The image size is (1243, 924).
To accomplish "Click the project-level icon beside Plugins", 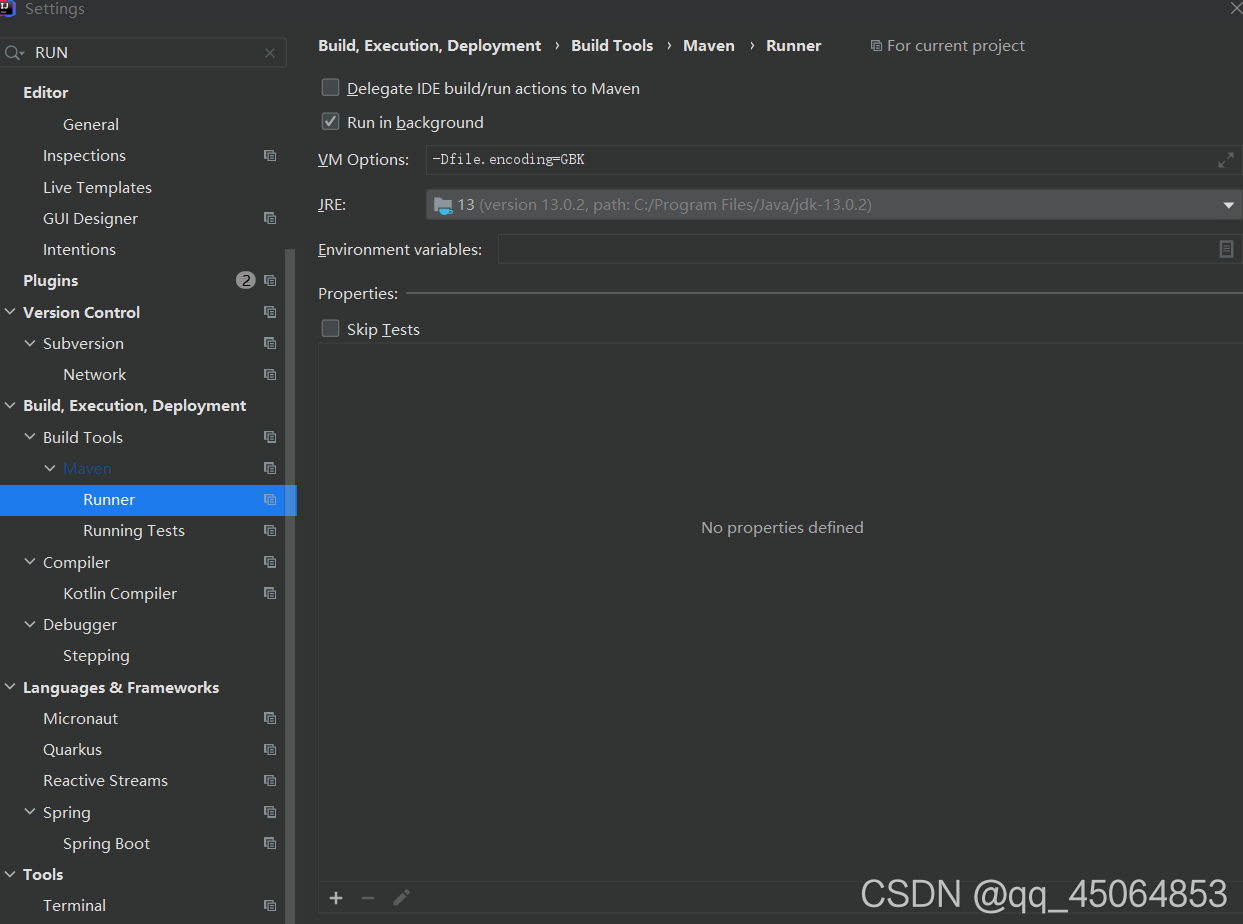I will click(x=270, y=281).
